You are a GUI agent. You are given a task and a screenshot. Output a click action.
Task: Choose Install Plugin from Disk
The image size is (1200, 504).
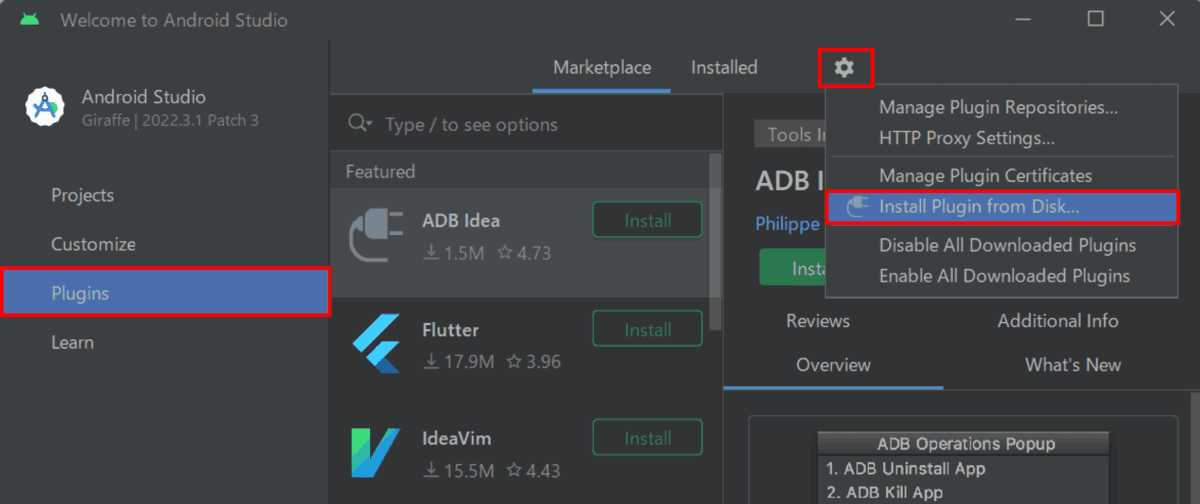pyautogui.click(x=978, y=207)
